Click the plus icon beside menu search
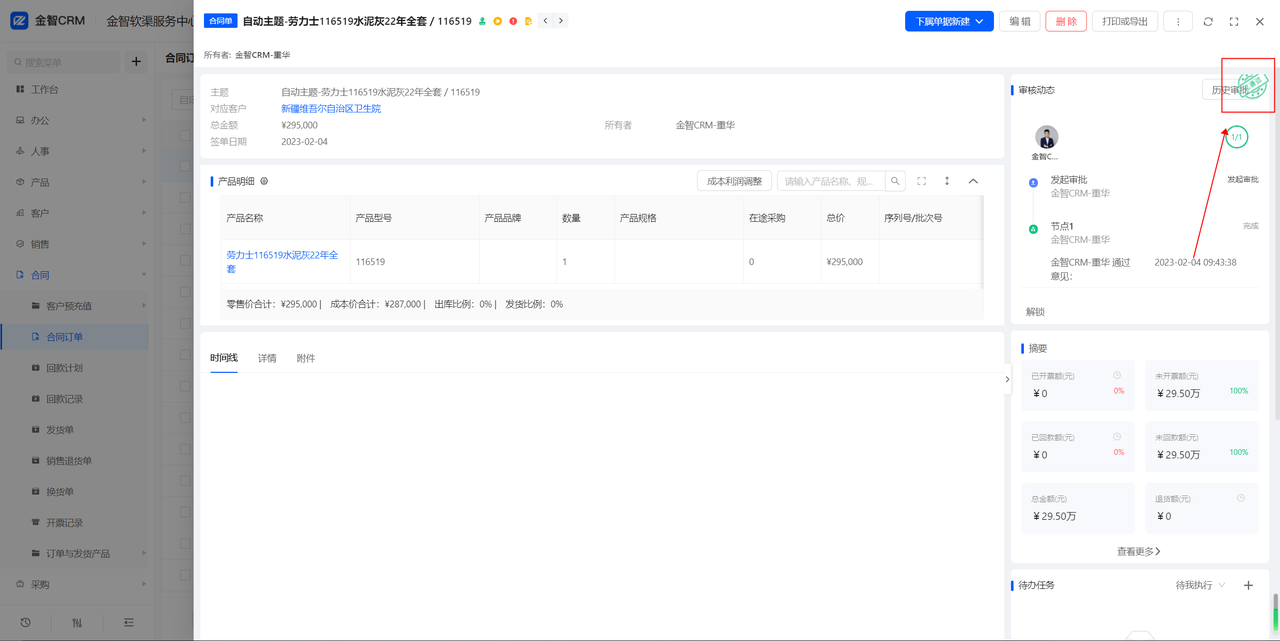The width and height of the screenshot is (1280, 641). click(x=136, y=62)
